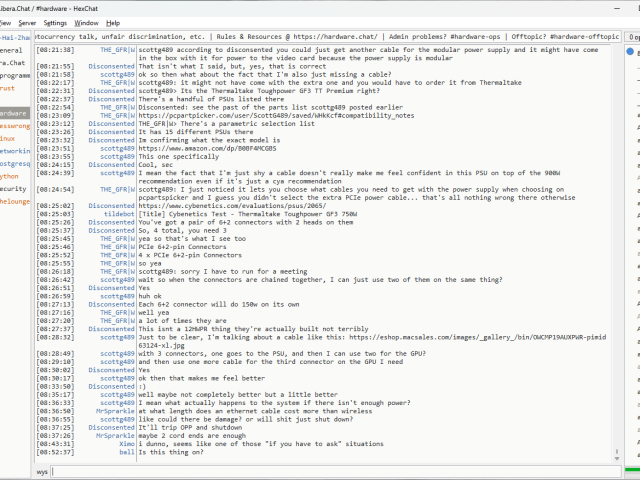Open the Window menu

pyautogui.click(x=87, y=22)
